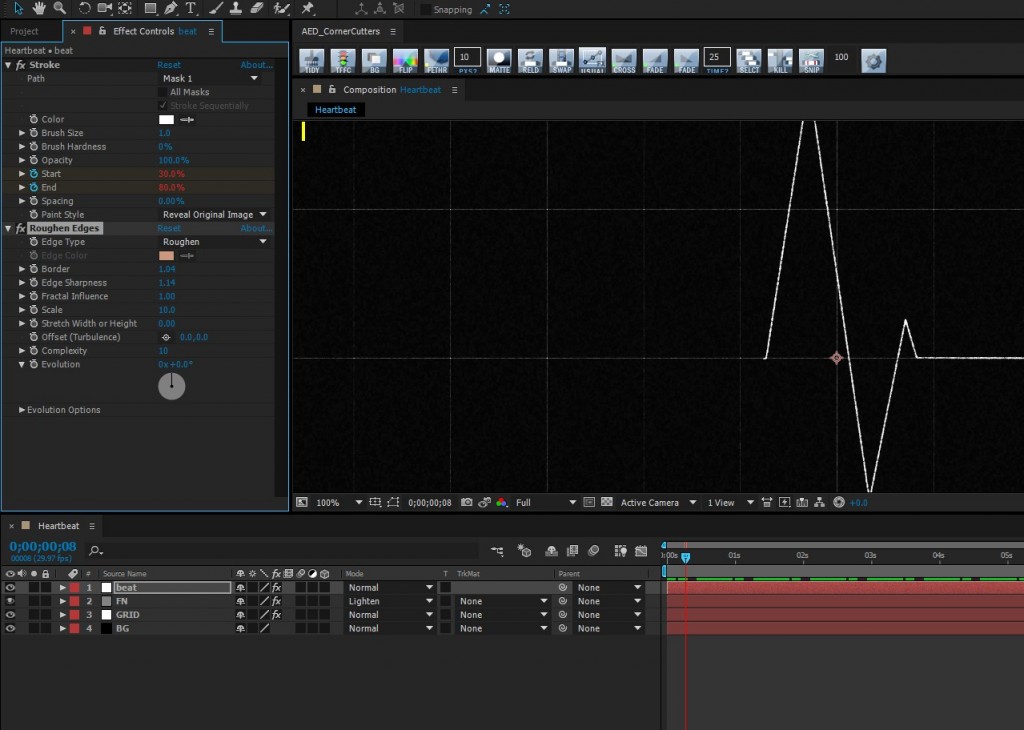1024x730 pixels.
Task: Reset the Stroke effect
Action: pyautogui.click(x=169, y=65)
